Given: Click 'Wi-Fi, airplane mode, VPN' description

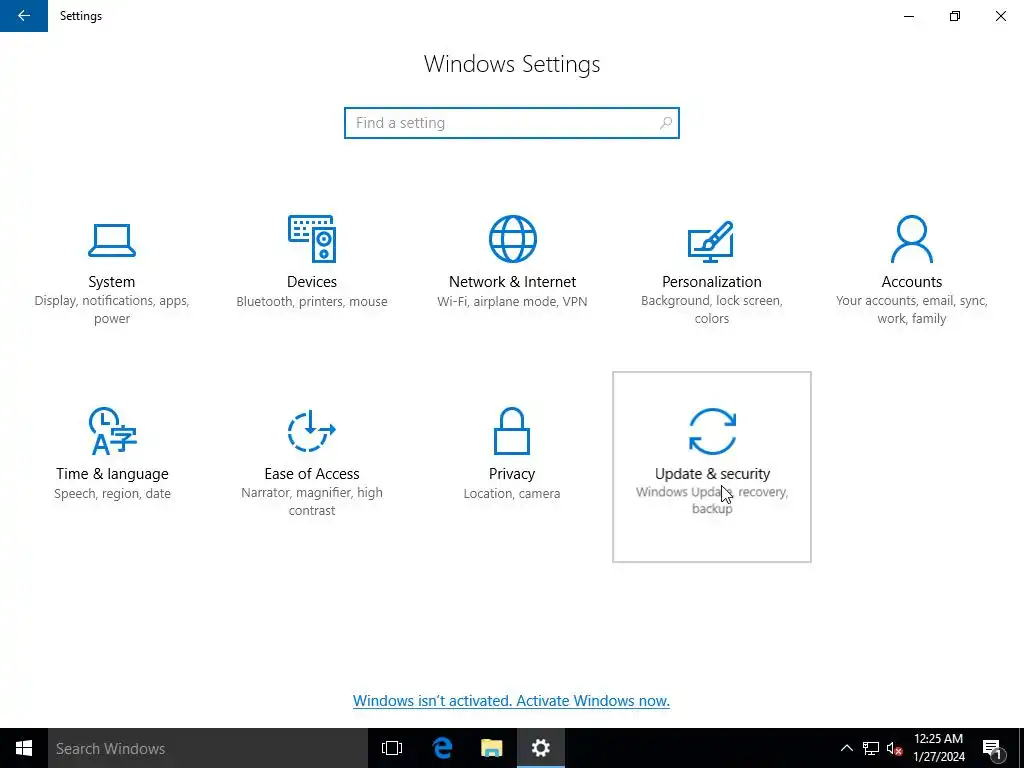Looking at the screenshot, I should point(512,301).
